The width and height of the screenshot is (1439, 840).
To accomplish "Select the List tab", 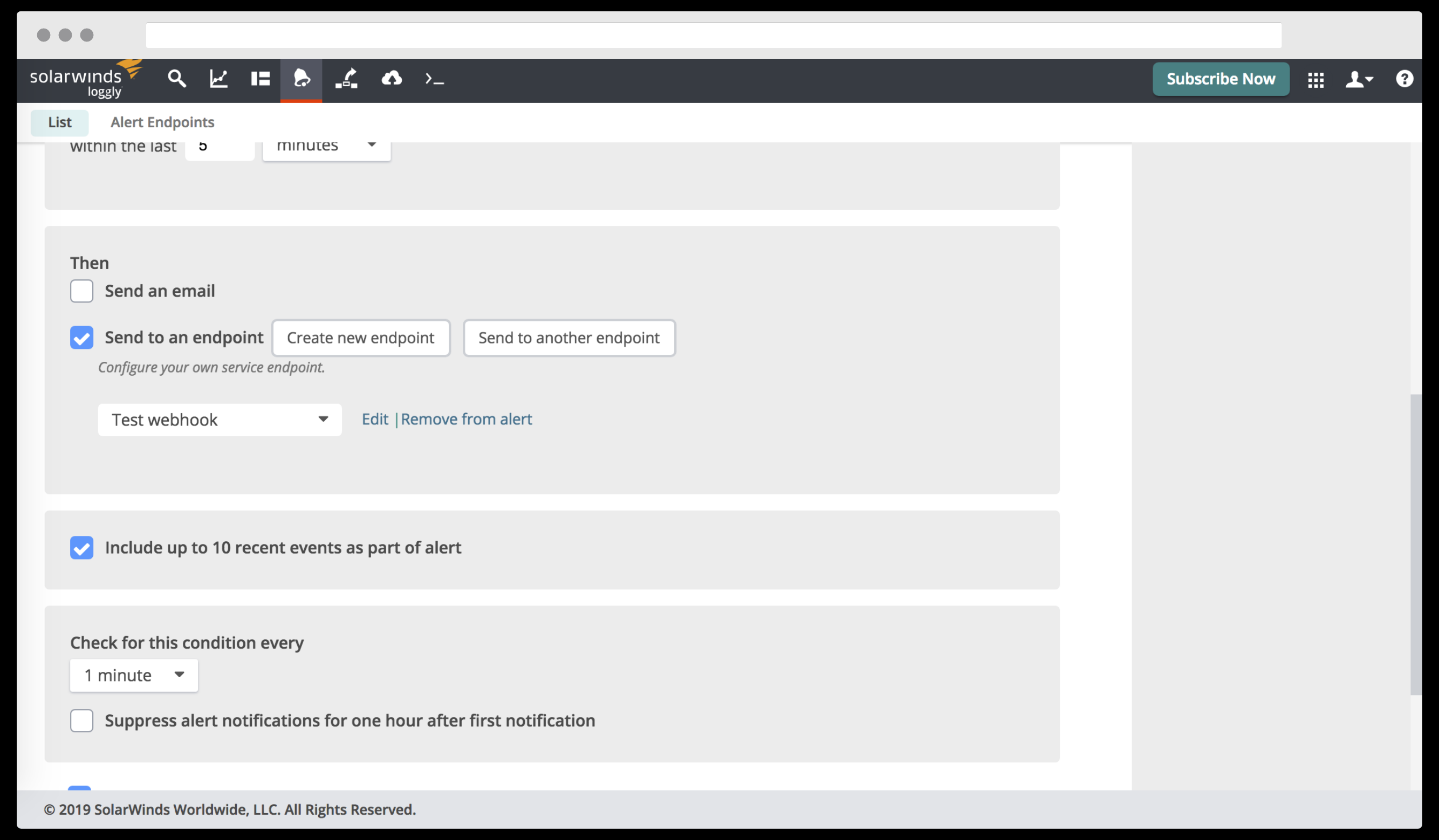I will click(59, 122).
